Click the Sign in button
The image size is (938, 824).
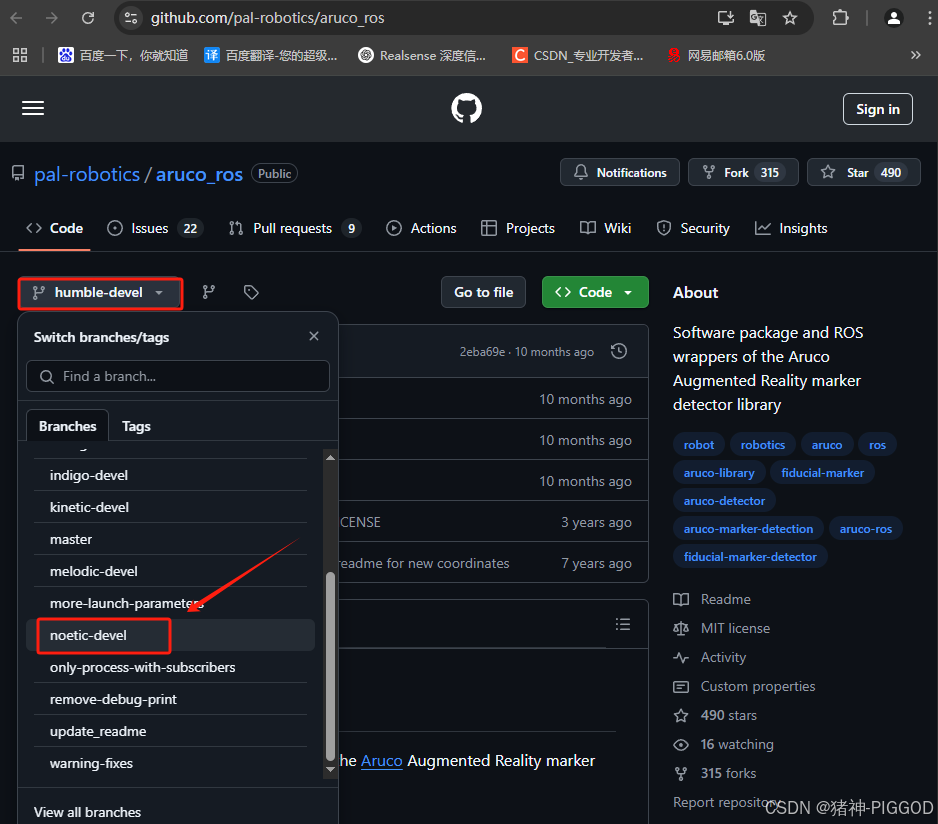(877, 108)
